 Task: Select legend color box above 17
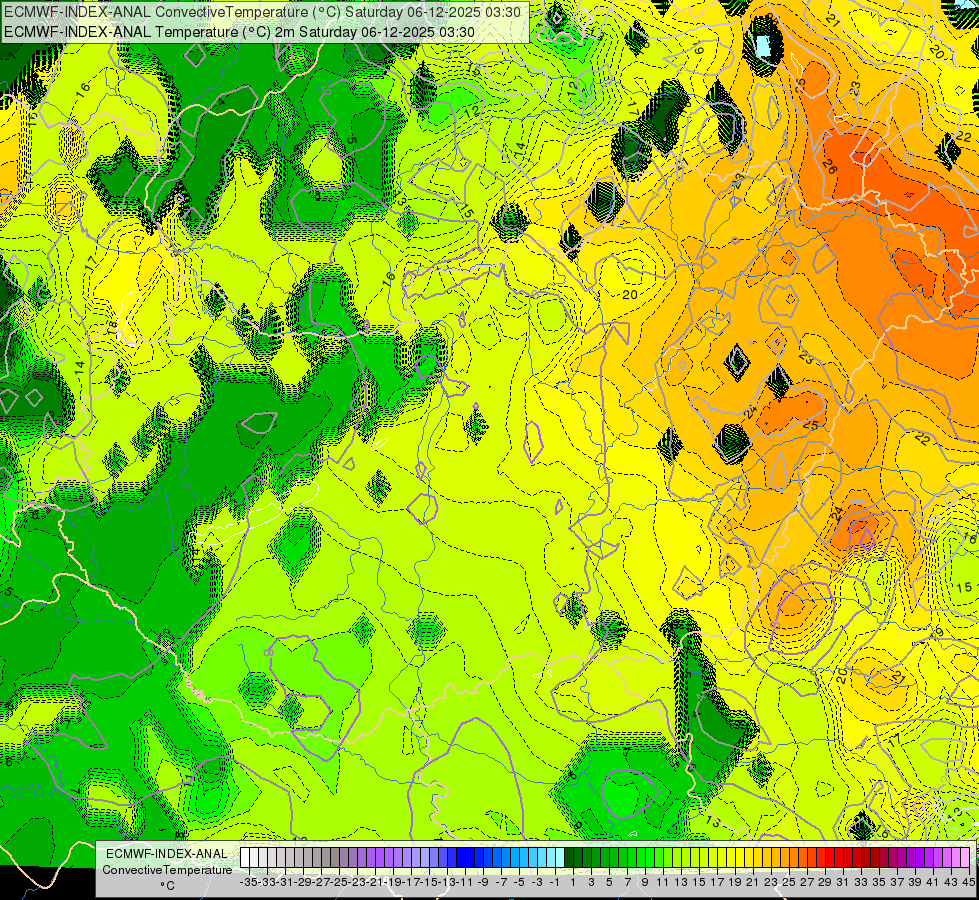[x=712, y=857]
